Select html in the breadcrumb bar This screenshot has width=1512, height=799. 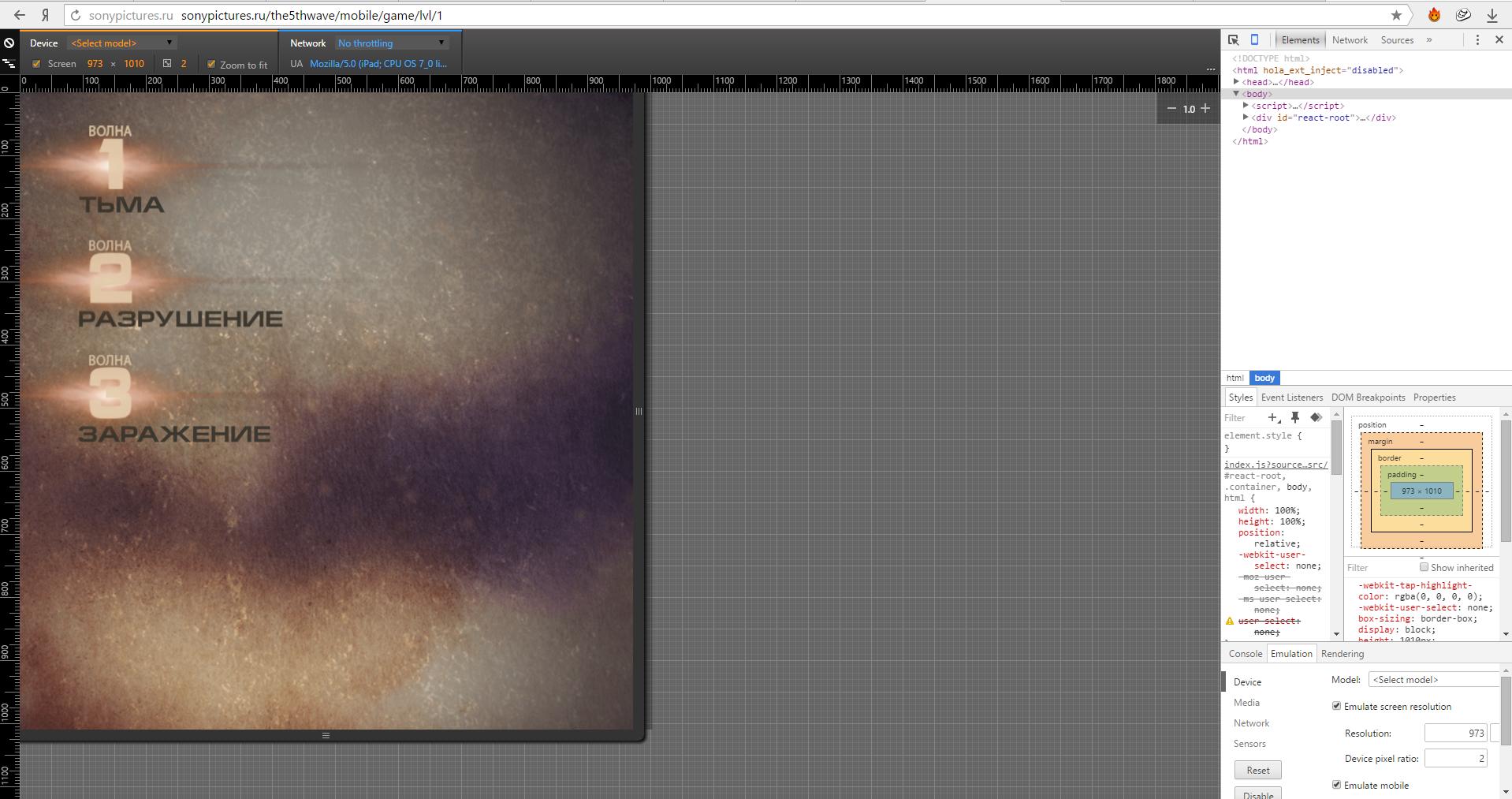[1235, 378]
